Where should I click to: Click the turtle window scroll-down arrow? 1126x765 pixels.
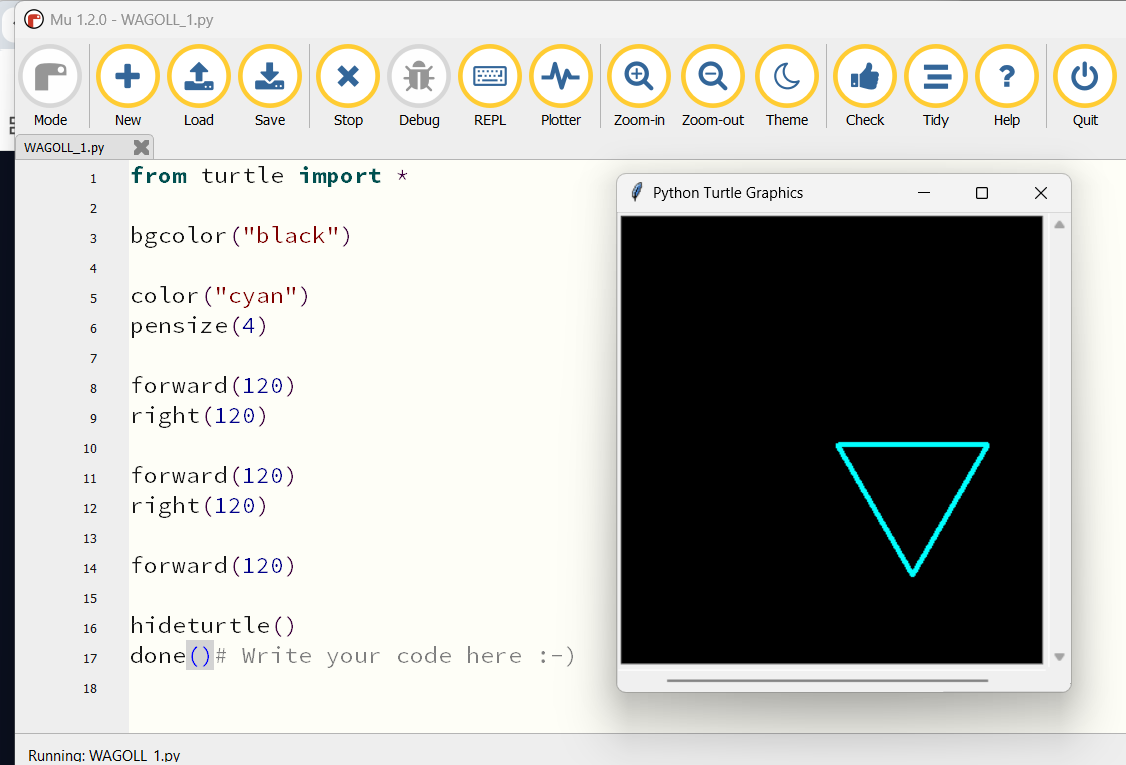coord(1059,657)
